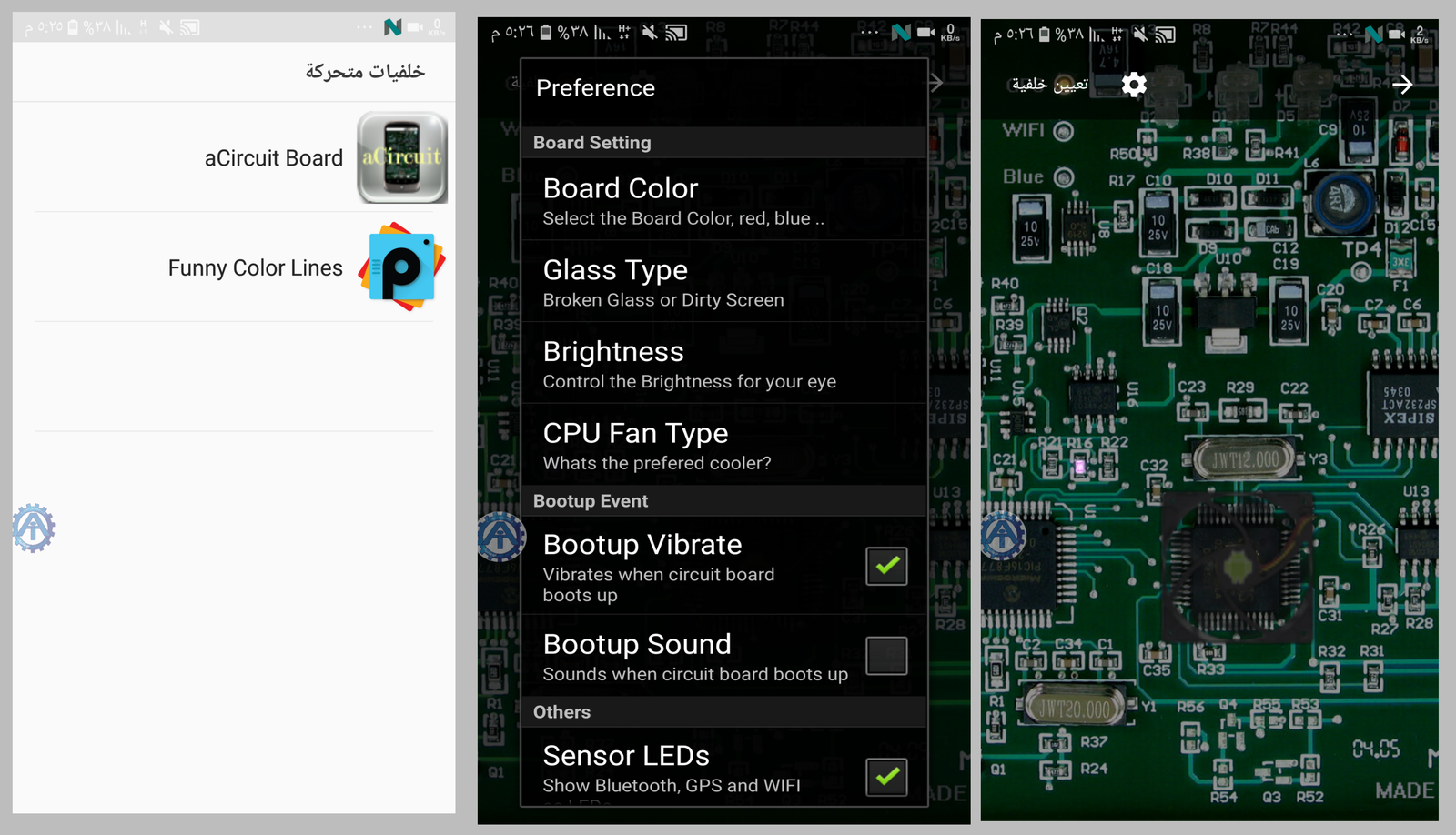Enable the Bootup Sound checkbox
The image size is (1456, 835).
tap(886, 656)
